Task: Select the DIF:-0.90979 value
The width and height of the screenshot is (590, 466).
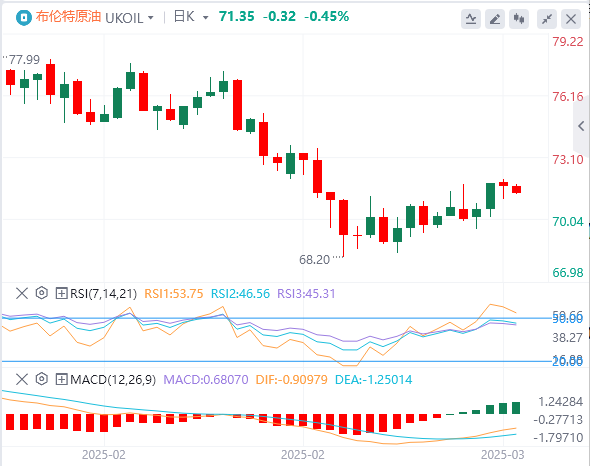Action: click(292, 379)
